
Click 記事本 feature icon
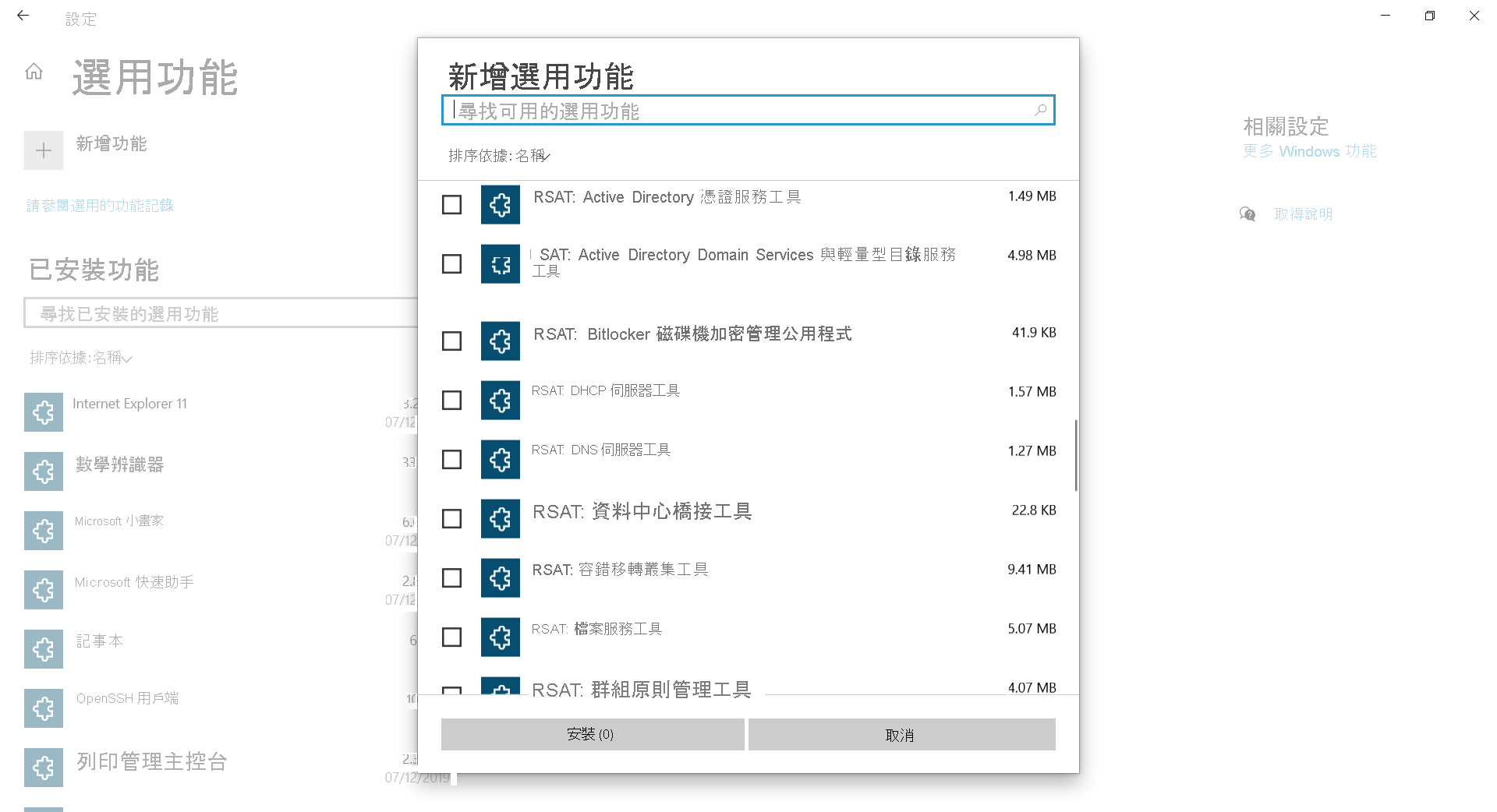44,649
